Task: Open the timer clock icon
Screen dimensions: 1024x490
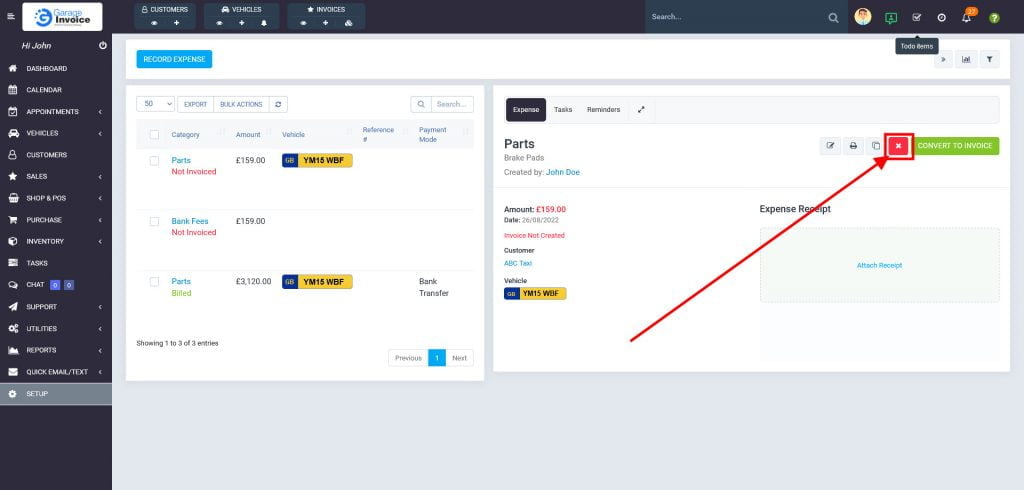Action: coord(942,18)
